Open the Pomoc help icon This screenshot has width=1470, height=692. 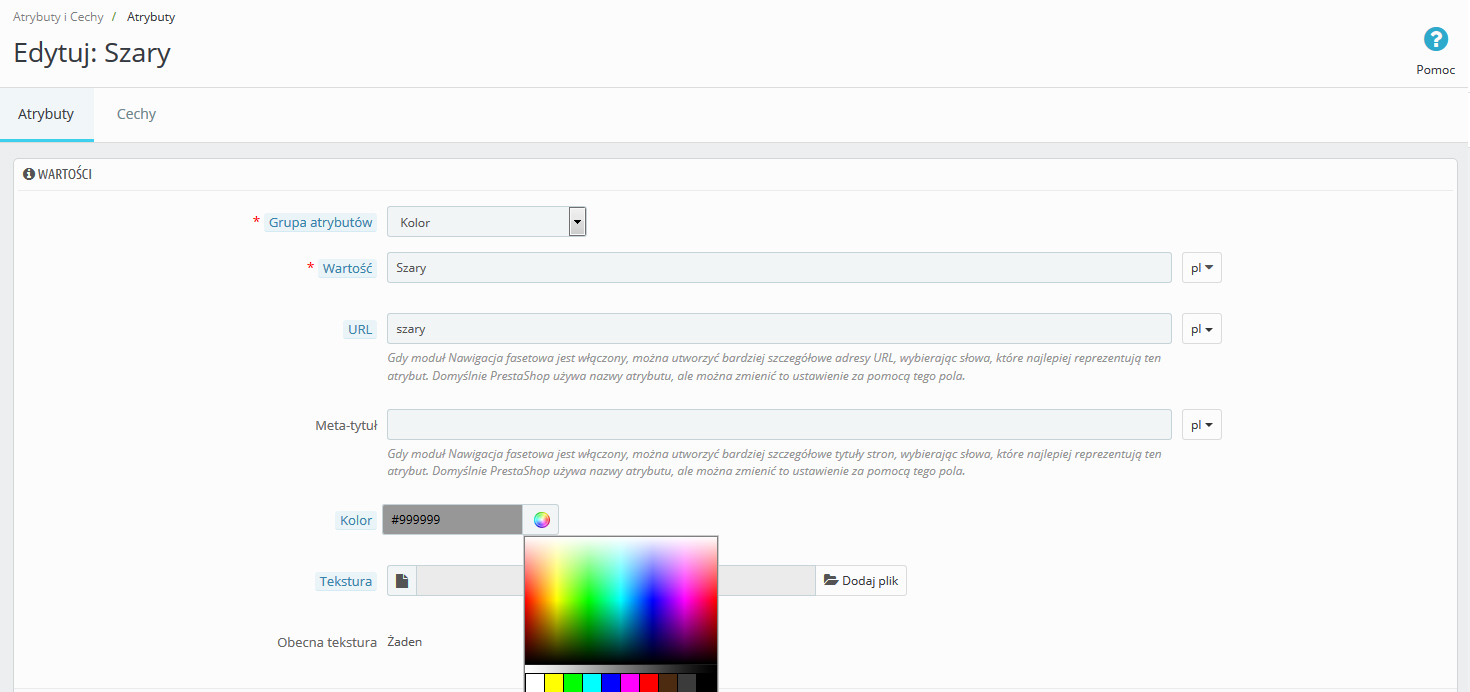coord(1435,40)
